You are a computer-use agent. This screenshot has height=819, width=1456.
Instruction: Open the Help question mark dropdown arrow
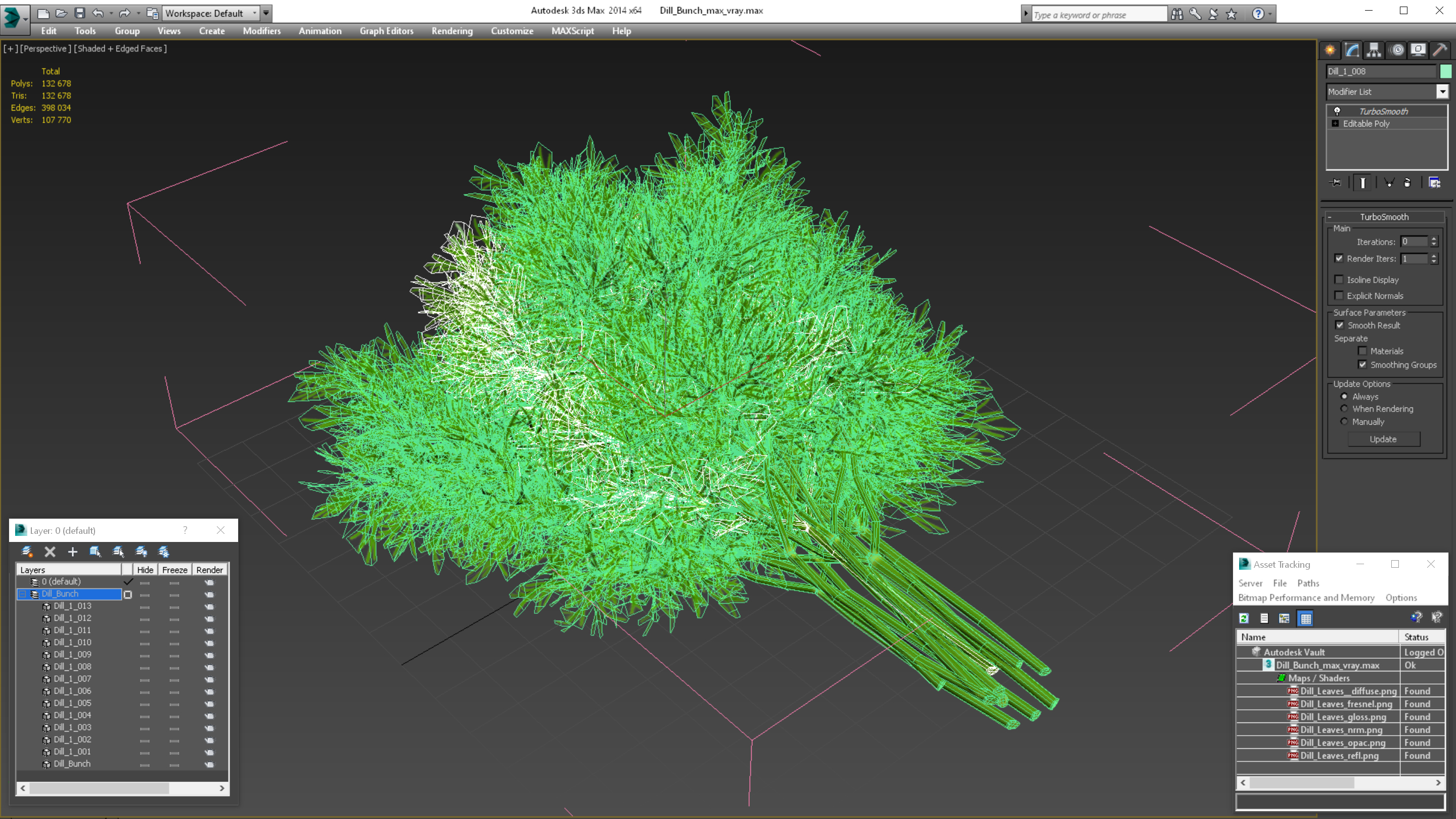[1270, 14]
